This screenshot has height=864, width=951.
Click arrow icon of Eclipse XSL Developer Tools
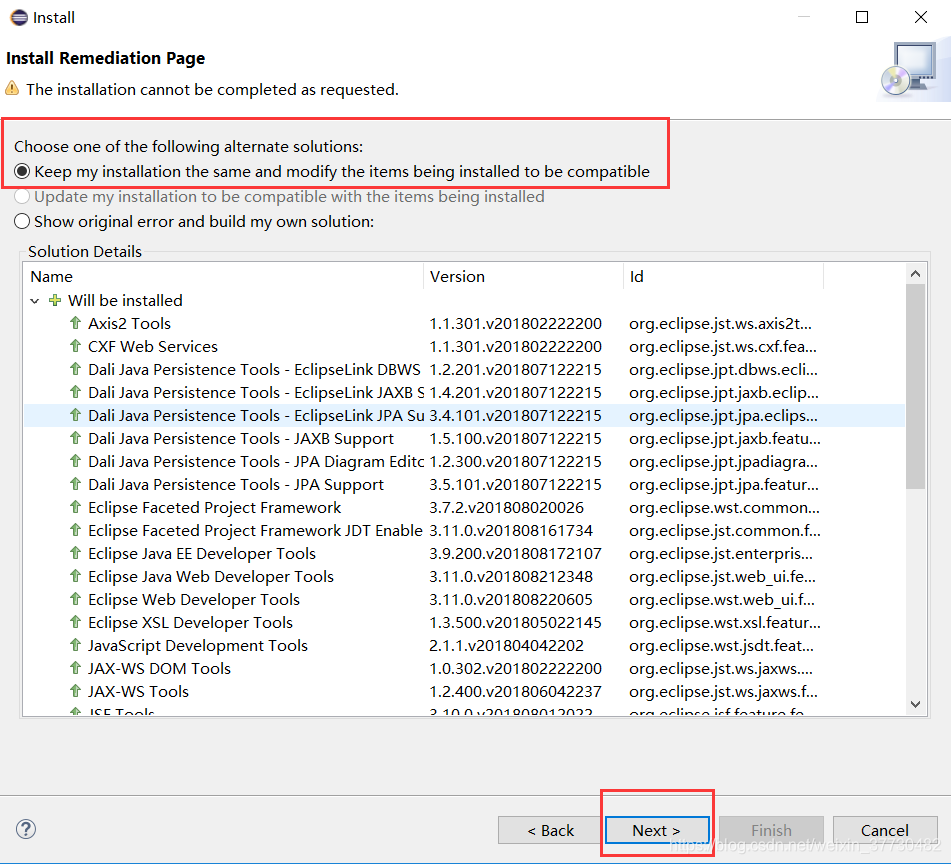pos(75,623)
